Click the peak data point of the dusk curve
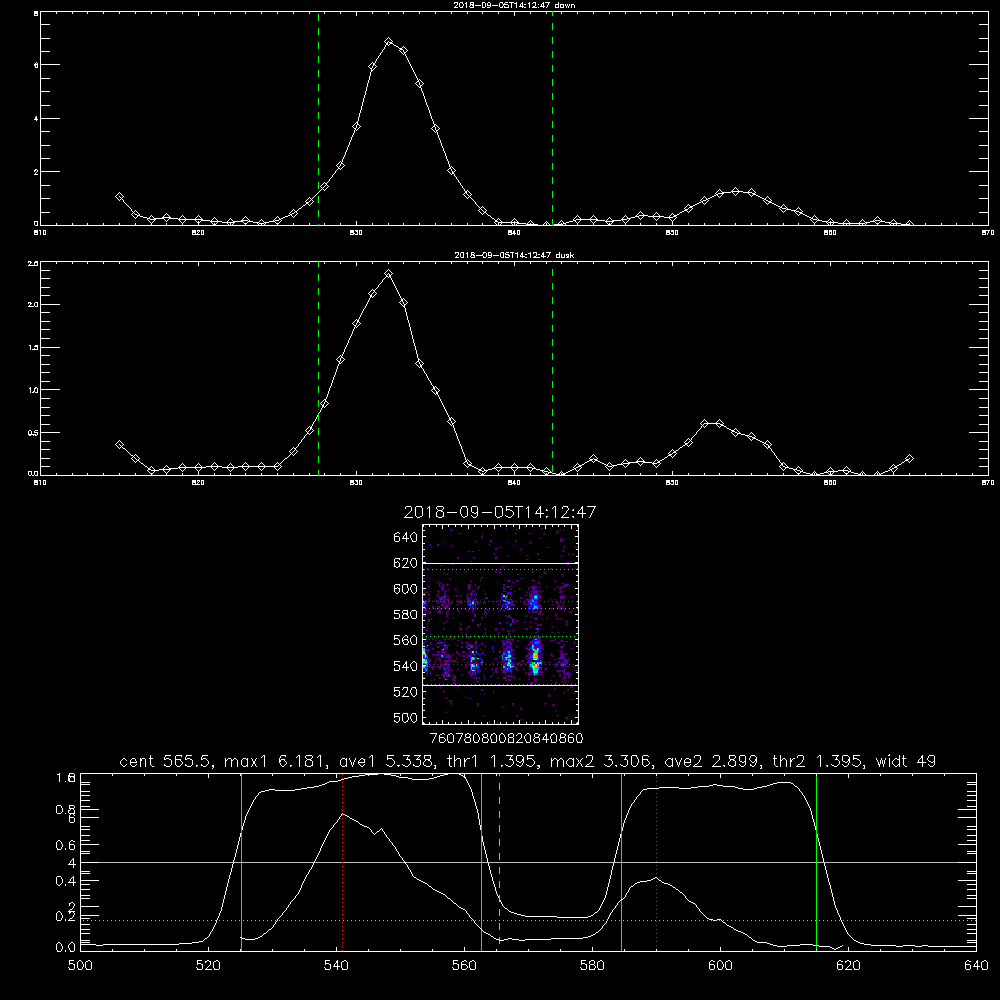The image size is (1000, 1000). [x=388, y=274]
